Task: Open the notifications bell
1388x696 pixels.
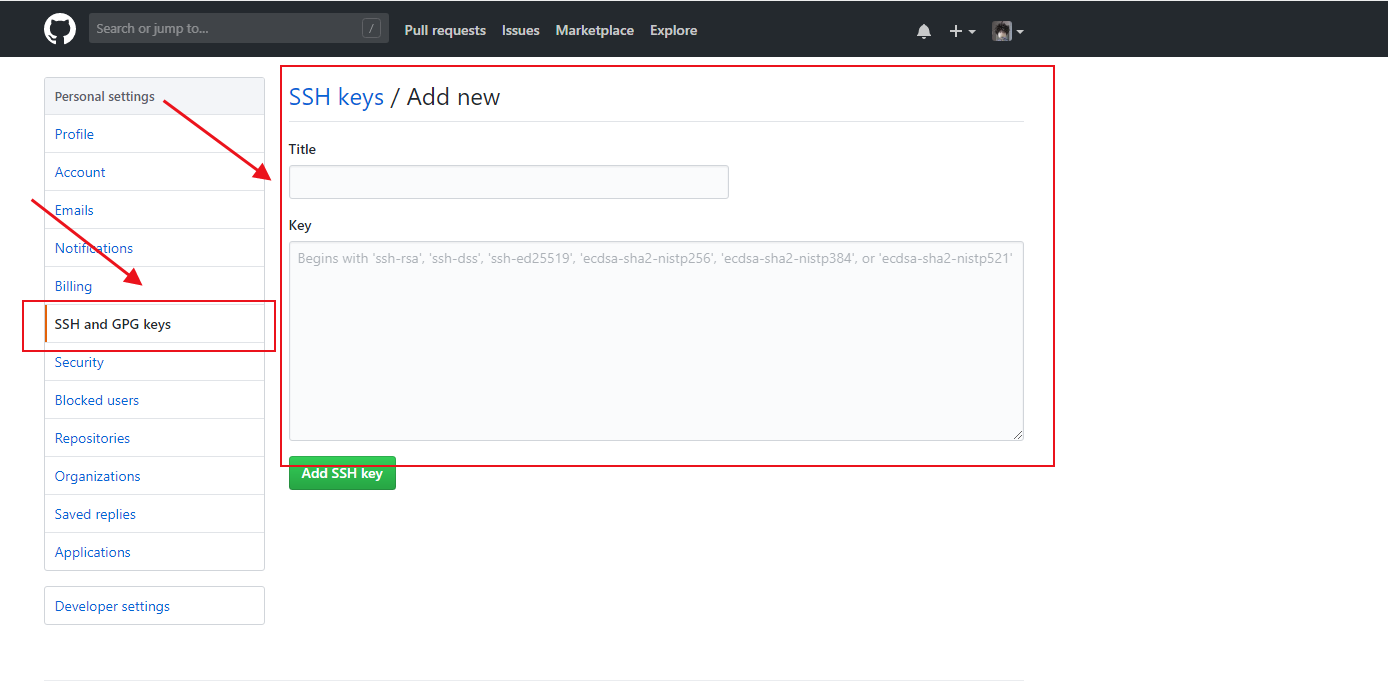Action: (924, 31)
